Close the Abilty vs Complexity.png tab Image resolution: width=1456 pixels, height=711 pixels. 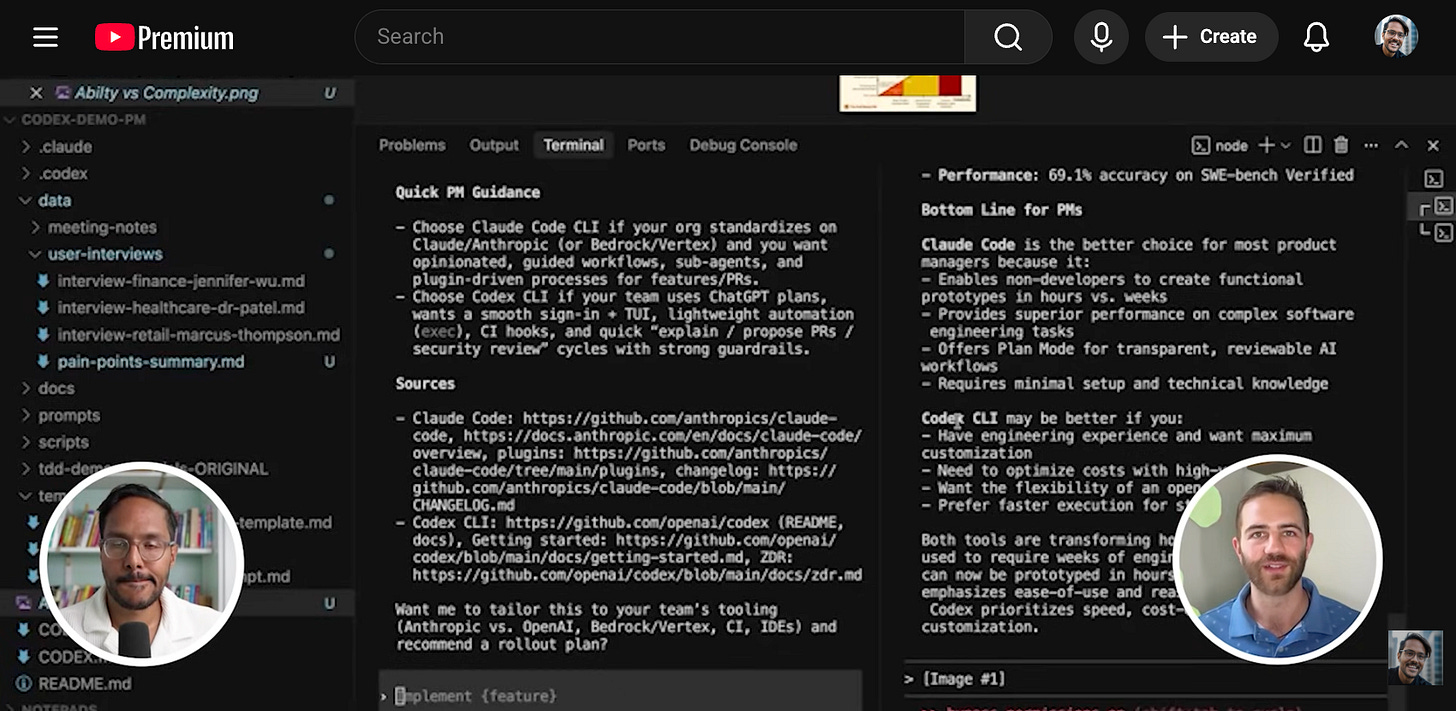(36, 93)
